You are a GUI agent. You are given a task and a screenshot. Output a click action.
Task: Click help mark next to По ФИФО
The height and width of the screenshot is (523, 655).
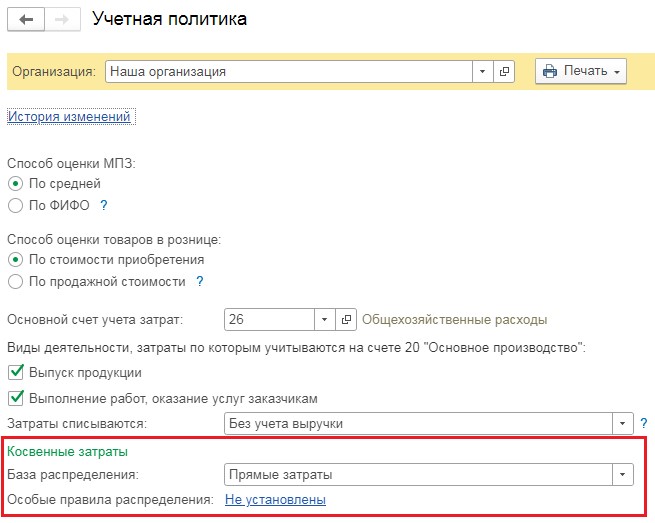pyautogui.click(x=103, y=205)
